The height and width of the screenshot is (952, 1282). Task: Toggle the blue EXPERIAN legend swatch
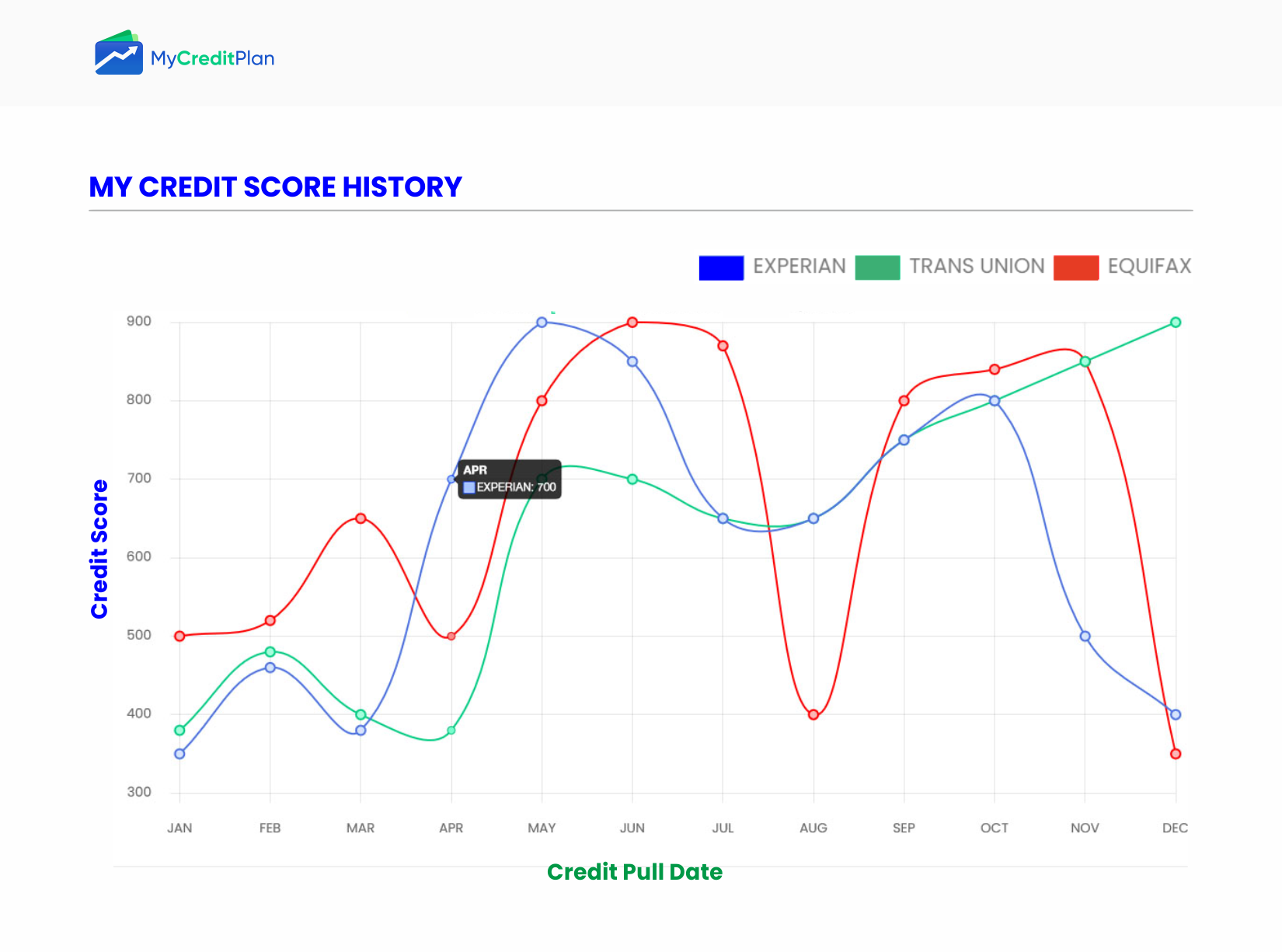pyautogui.click(x=721, y=267)
